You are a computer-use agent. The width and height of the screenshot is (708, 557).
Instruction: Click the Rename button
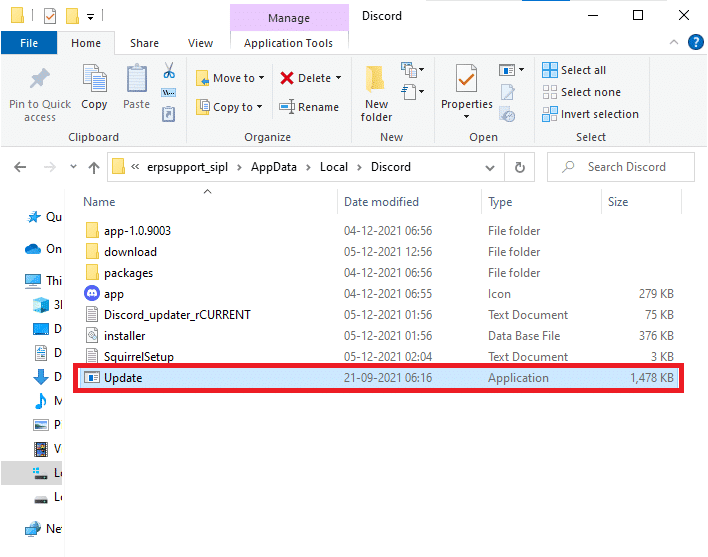pyautogui.click(x=309, y=107)
